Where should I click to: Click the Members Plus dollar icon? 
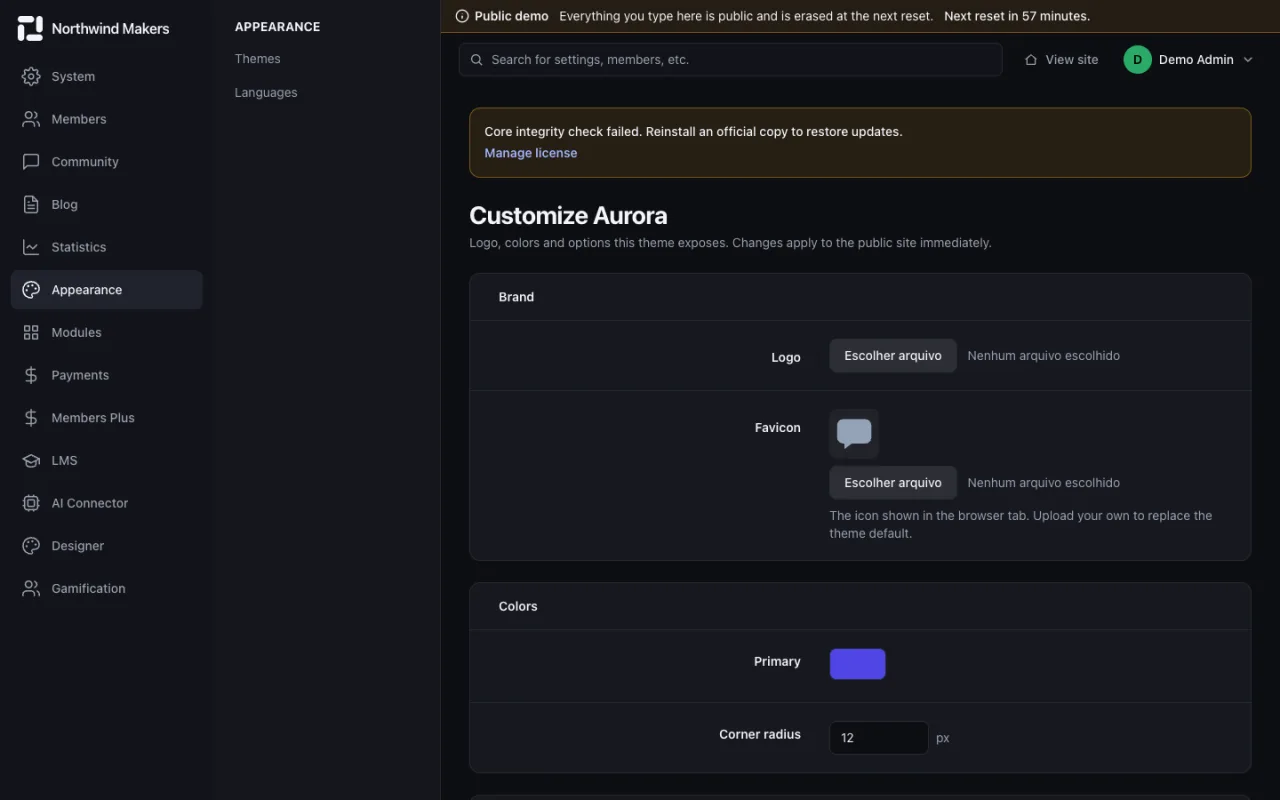tap(31, 418)
